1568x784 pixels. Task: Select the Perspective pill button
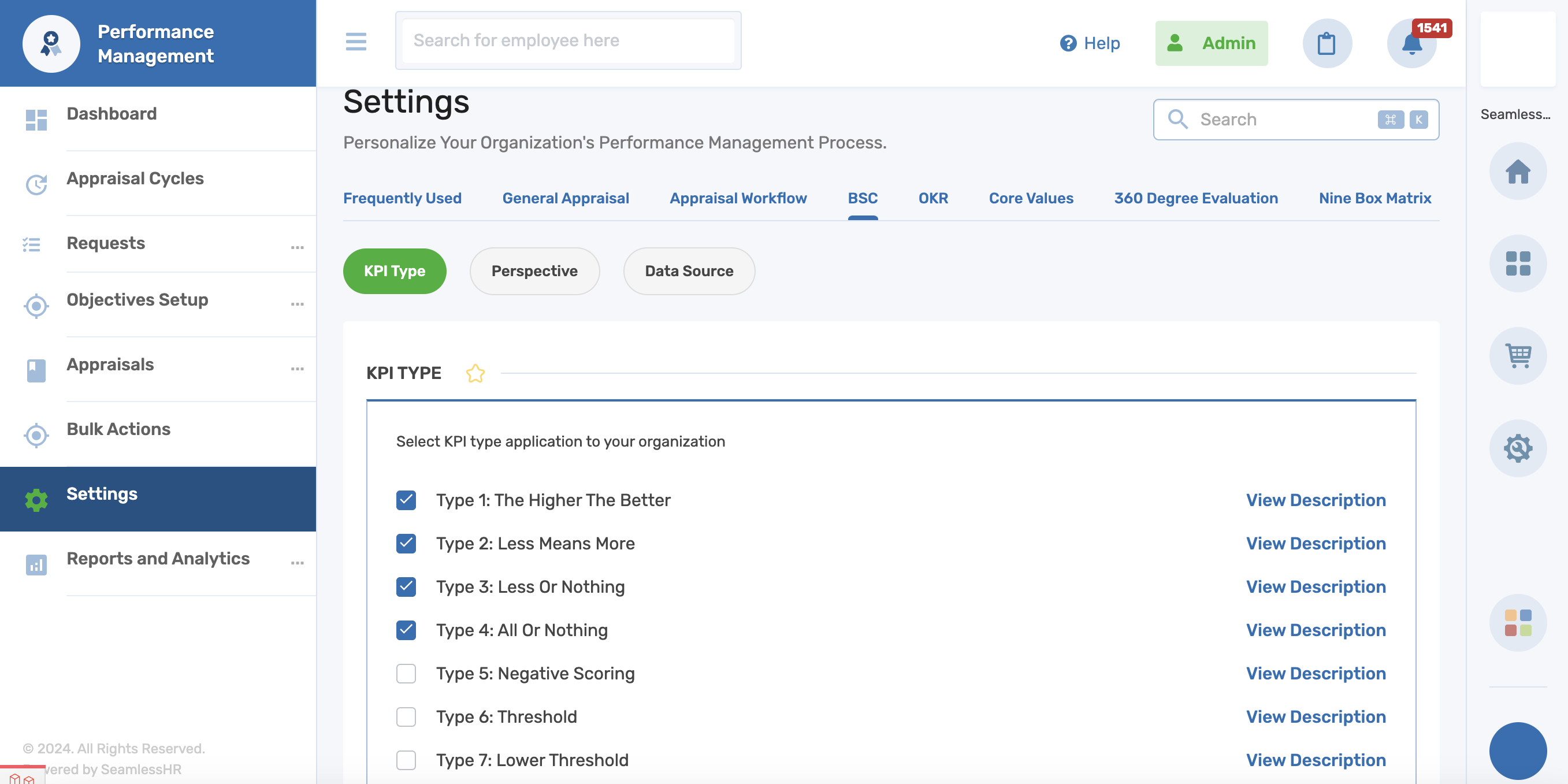(x=534, y=272)
